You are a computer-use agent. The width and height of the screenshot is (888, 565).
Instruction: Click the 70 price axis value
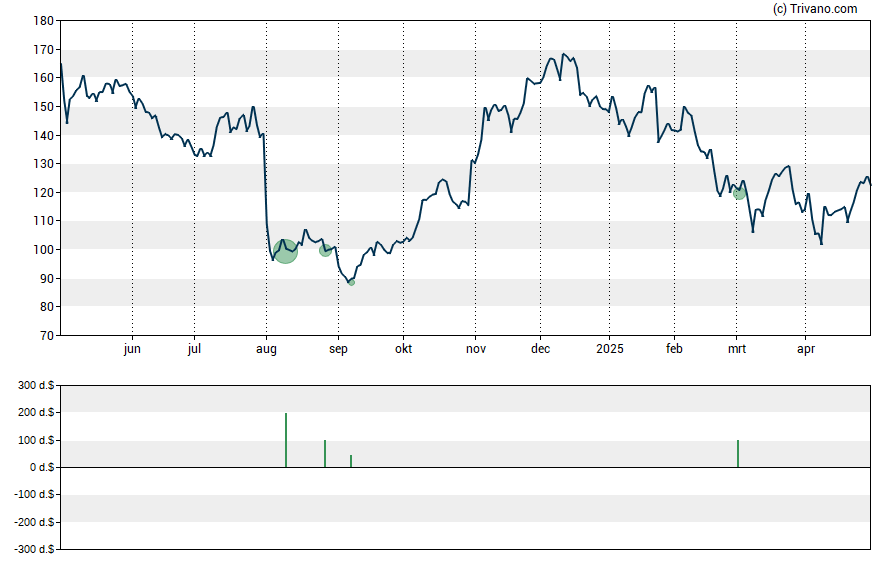point(47,336)
